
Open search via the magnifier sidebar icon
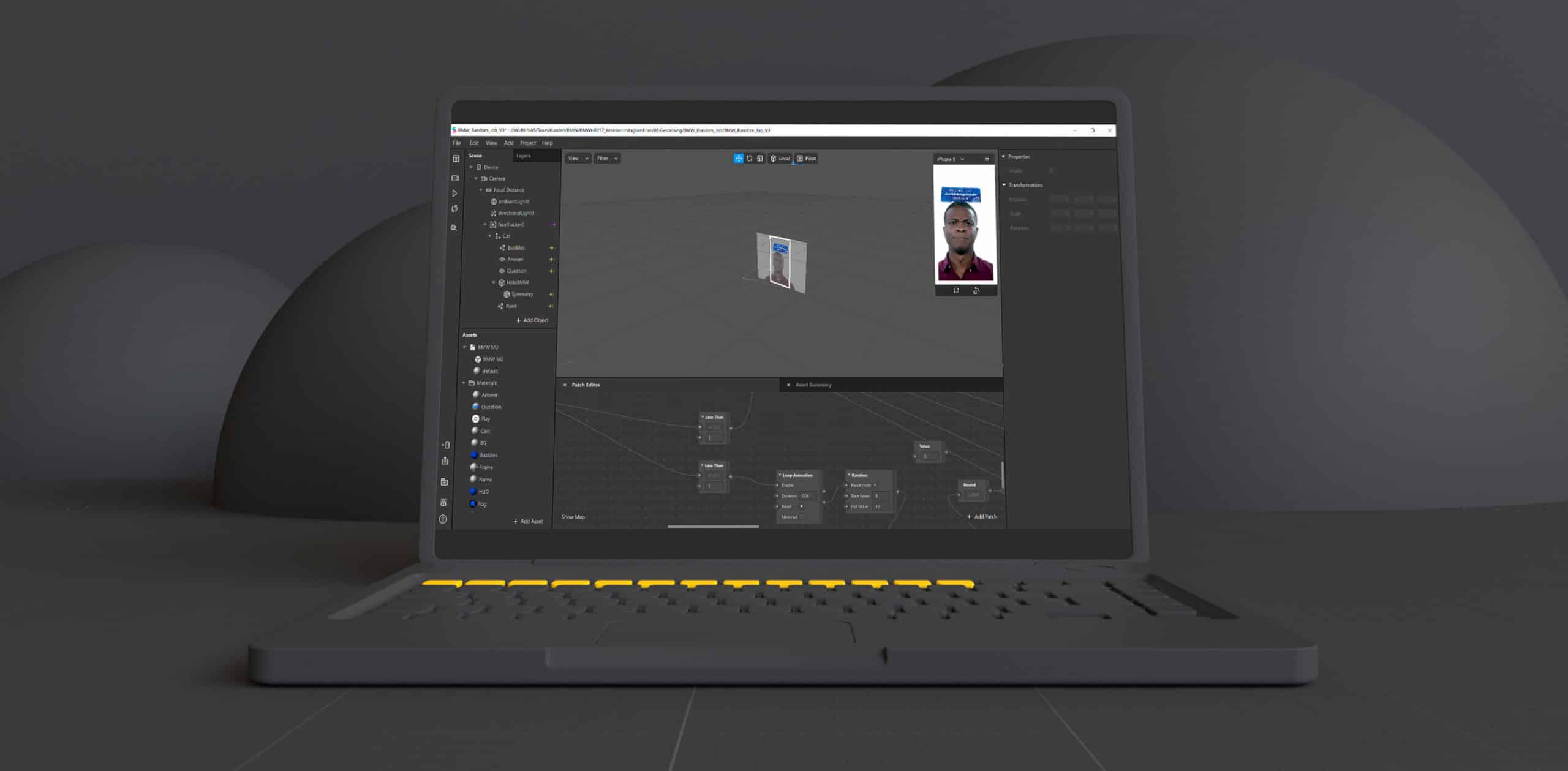click(x=454, y=228)
